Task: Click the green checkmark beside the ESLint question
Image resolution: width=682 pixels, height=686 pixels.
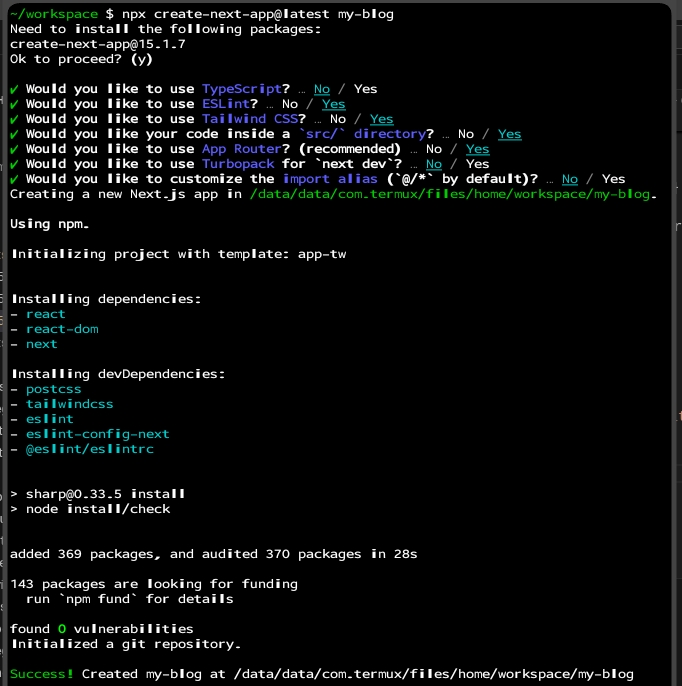Action: 14,104
